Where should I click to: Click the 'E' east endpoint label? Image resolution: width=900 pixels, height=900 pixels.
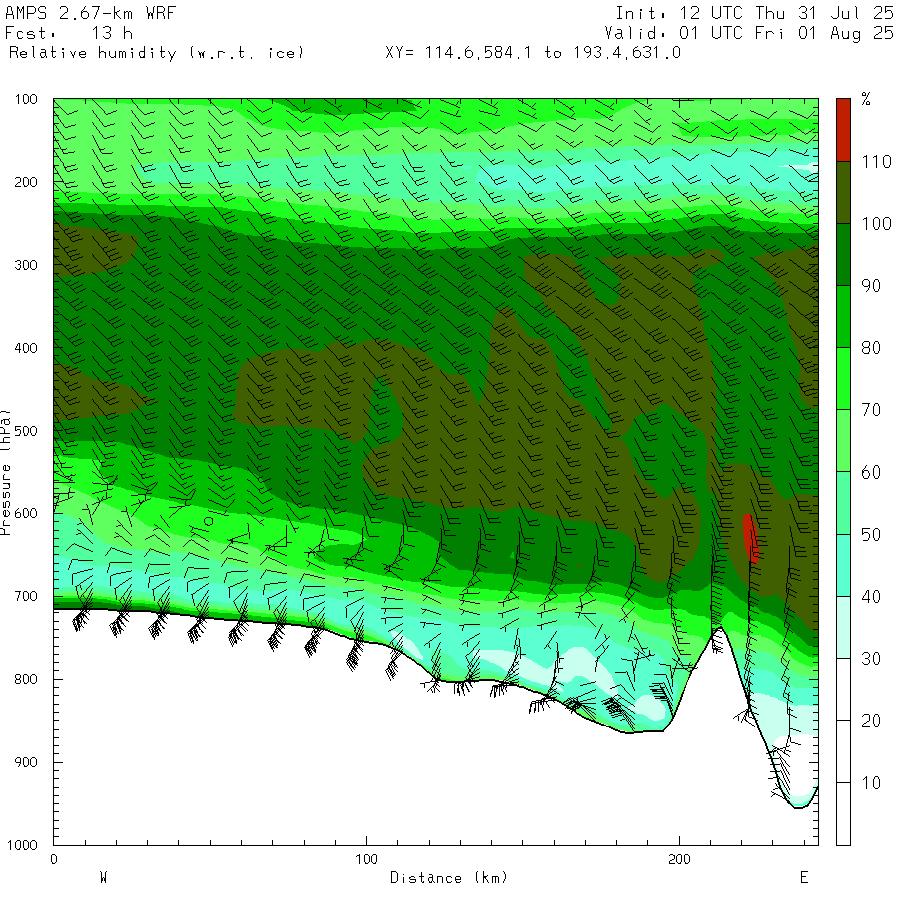pos(804,878)
